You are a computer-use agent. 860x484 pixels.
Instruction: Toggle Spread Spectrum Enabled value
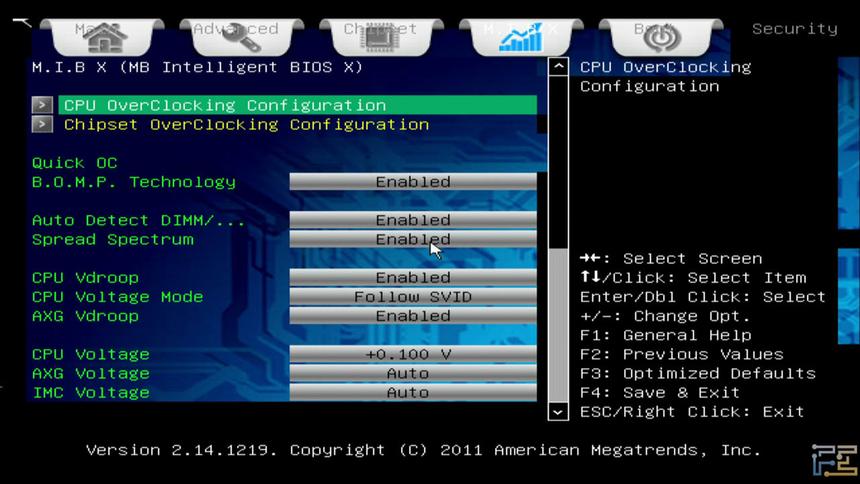pos(413,239)
